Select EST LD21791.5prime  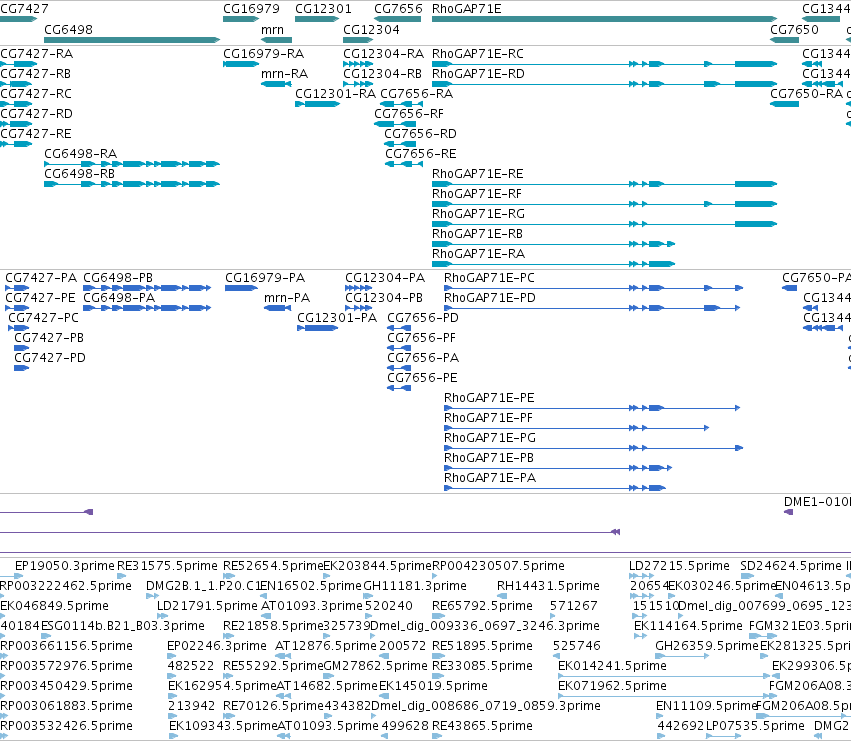pyautogui.click(x=207, y=606)
